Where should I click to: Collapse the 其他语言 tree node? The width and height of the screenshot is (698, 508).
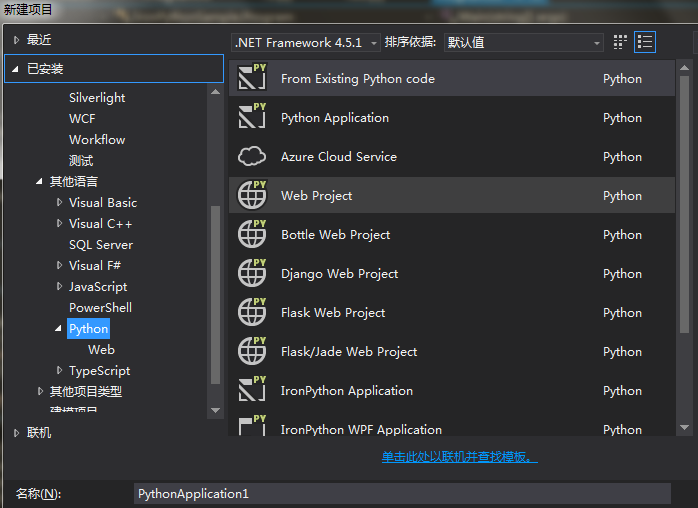coord(39,181)
